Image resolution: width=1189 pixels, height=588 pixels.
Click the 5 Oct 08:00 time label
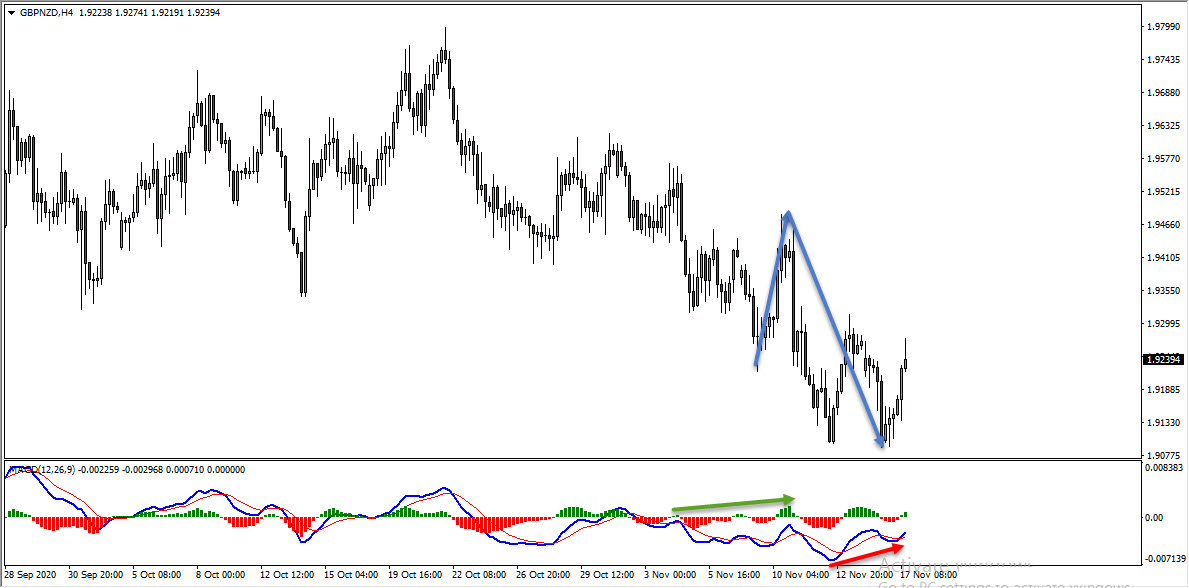pyautogui.click(x=157, y=574)
